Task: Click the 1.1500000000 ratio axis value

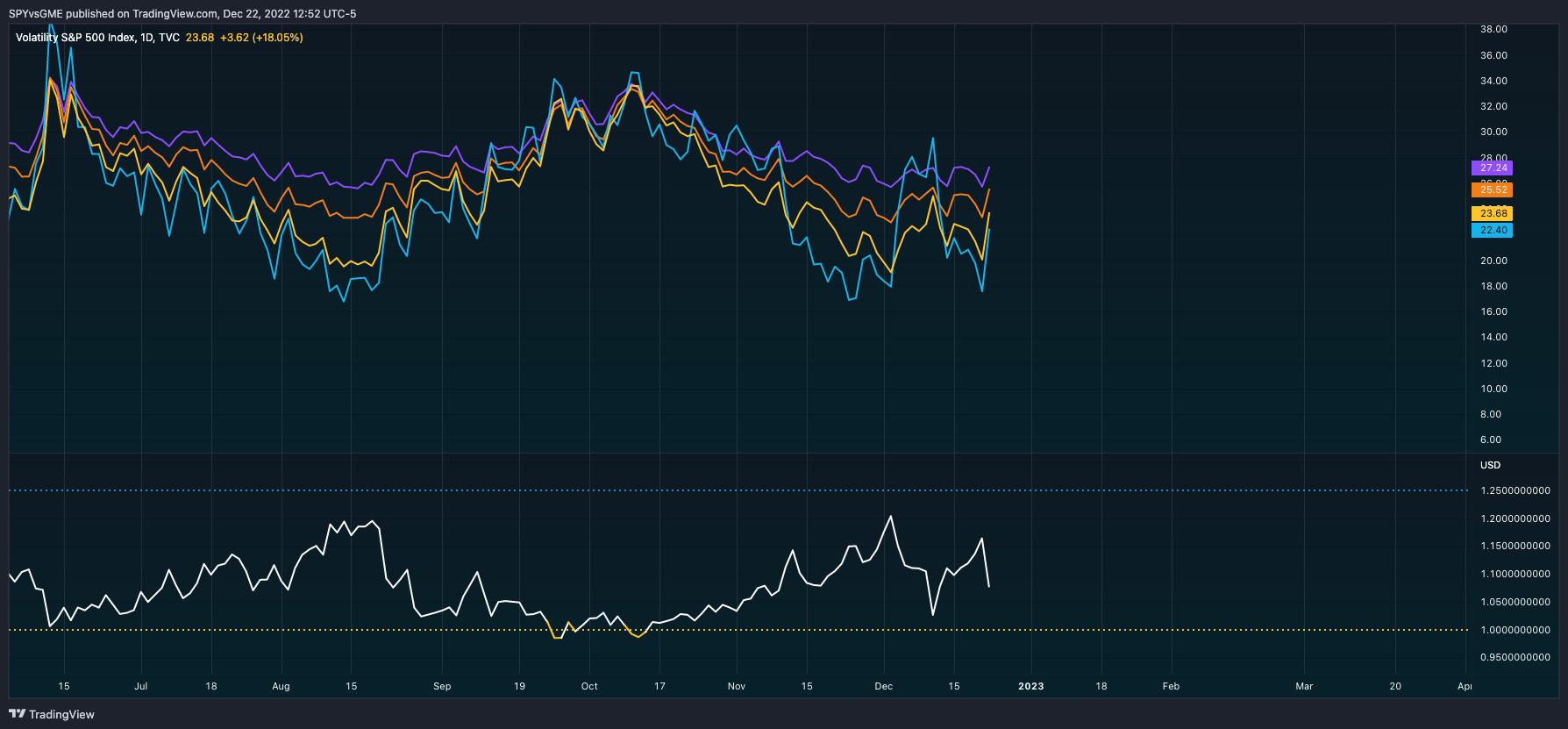Action: click(1515, 546)
